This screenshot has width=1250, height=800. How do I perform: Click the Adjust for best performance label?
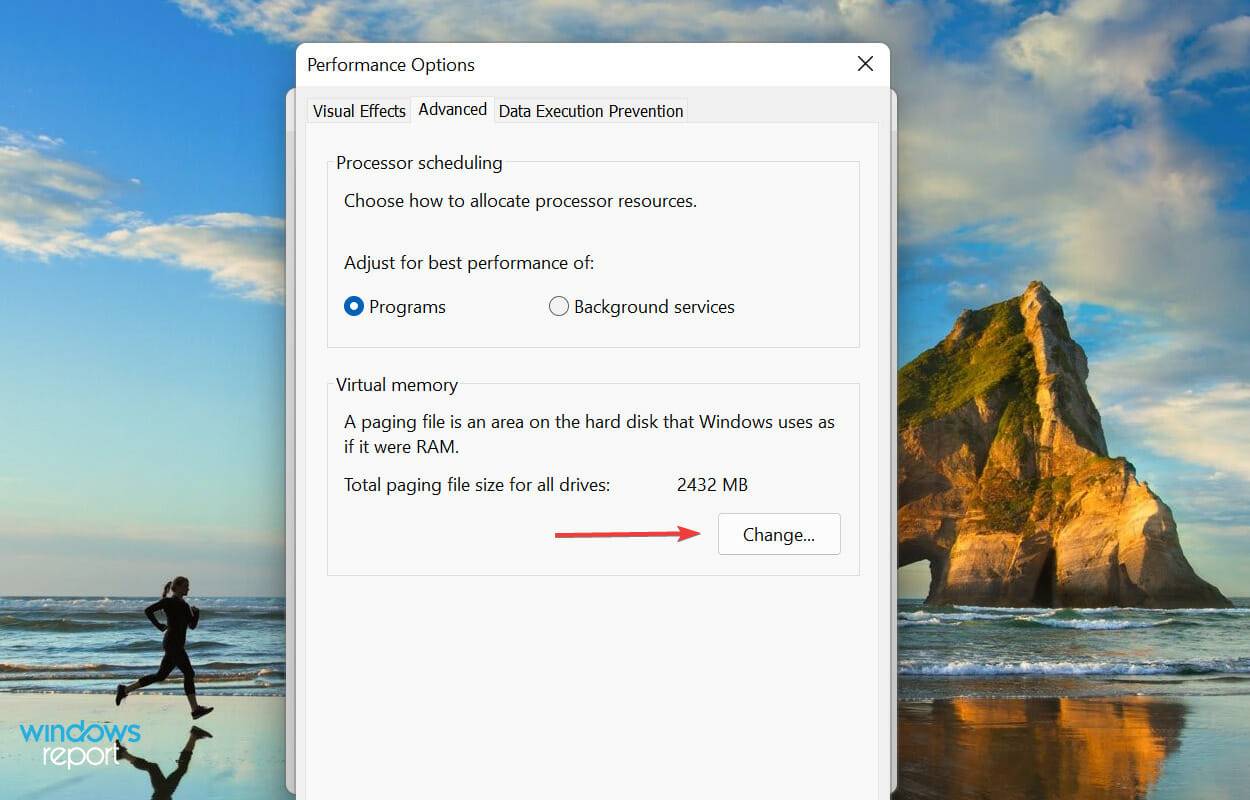point(467,262)
